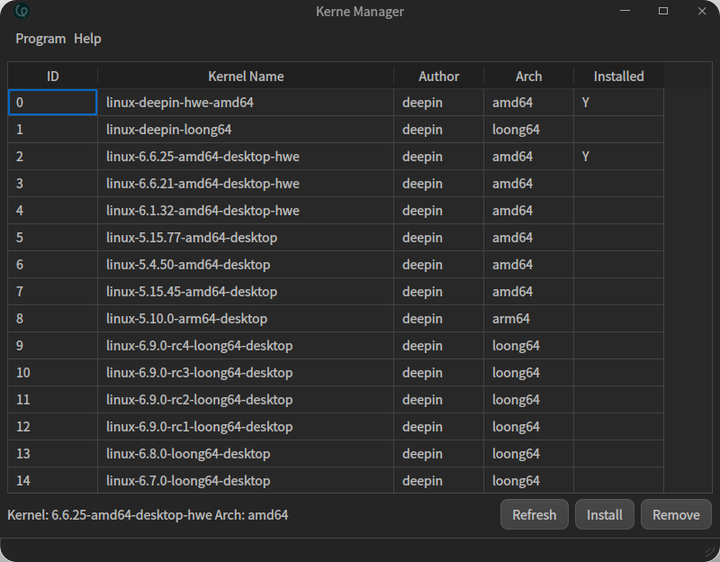Choose the linux-6.1.32-amd64-desktop-hwe row
Screen dimensions: 720x562
coord(203,211)
